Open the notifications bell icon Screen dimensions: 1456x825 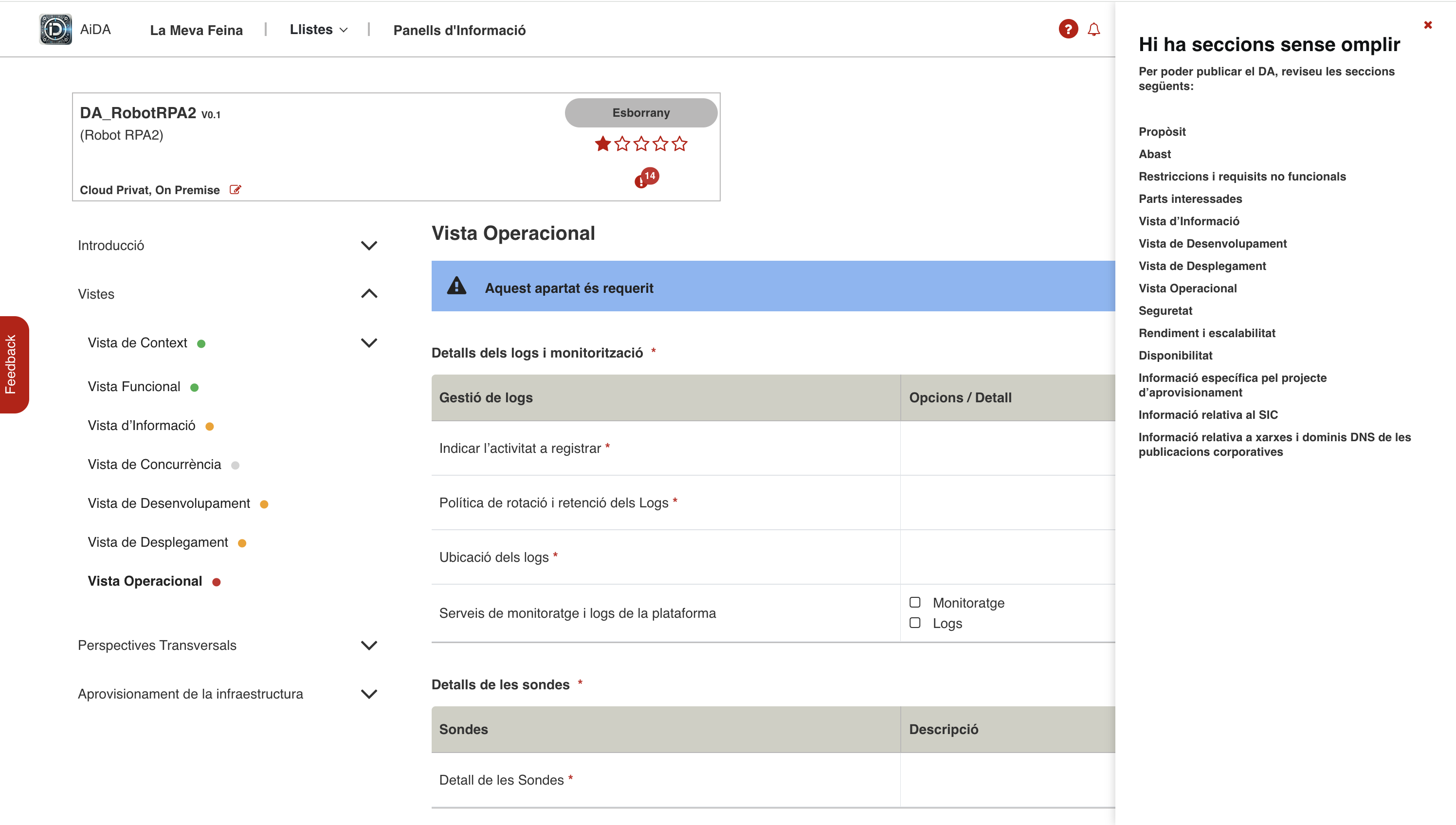coord(1094,30)
